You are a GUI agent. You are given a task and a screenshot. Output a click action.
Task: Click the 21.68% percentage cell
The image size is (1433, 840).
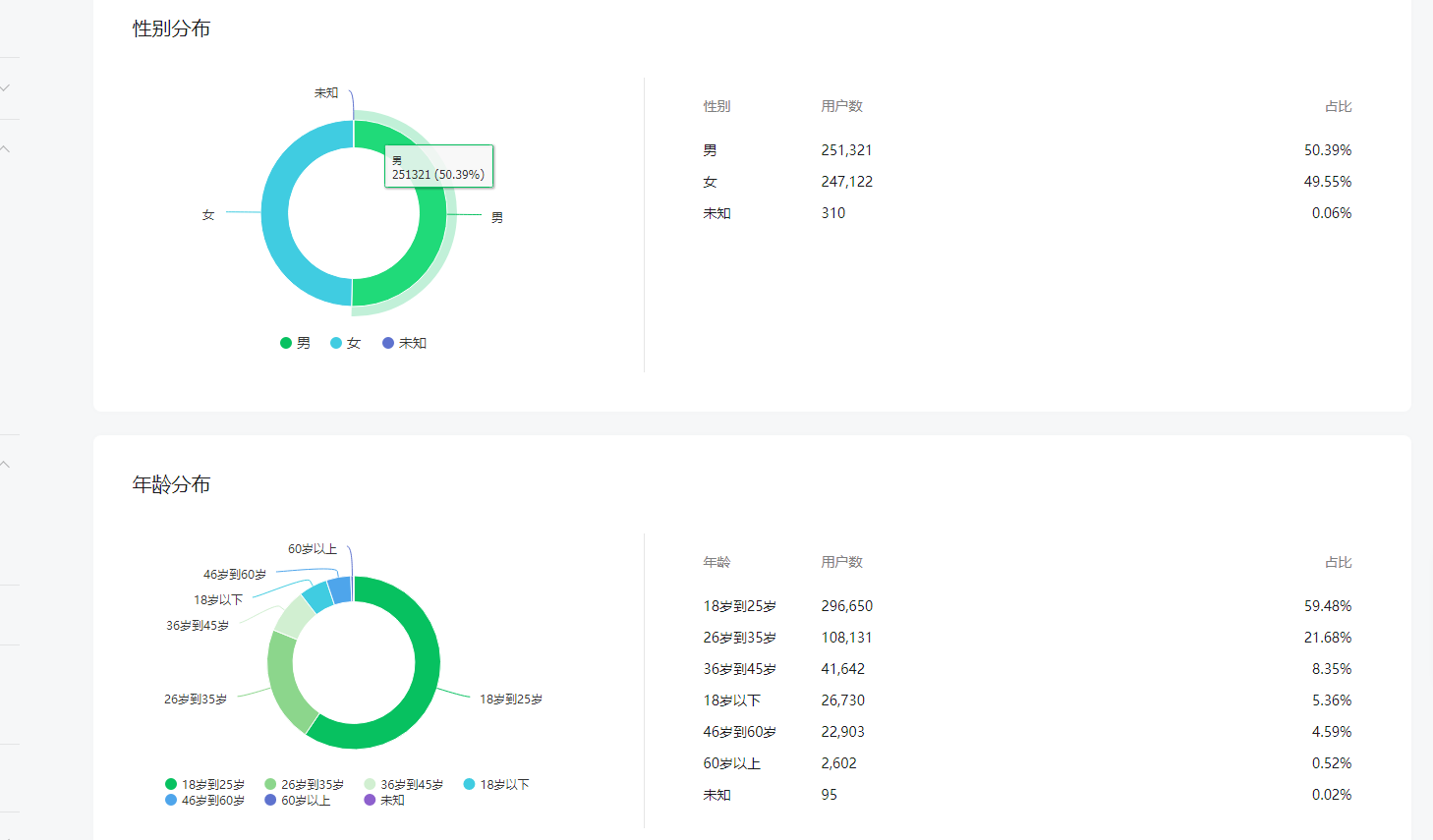coord(1328,638)
